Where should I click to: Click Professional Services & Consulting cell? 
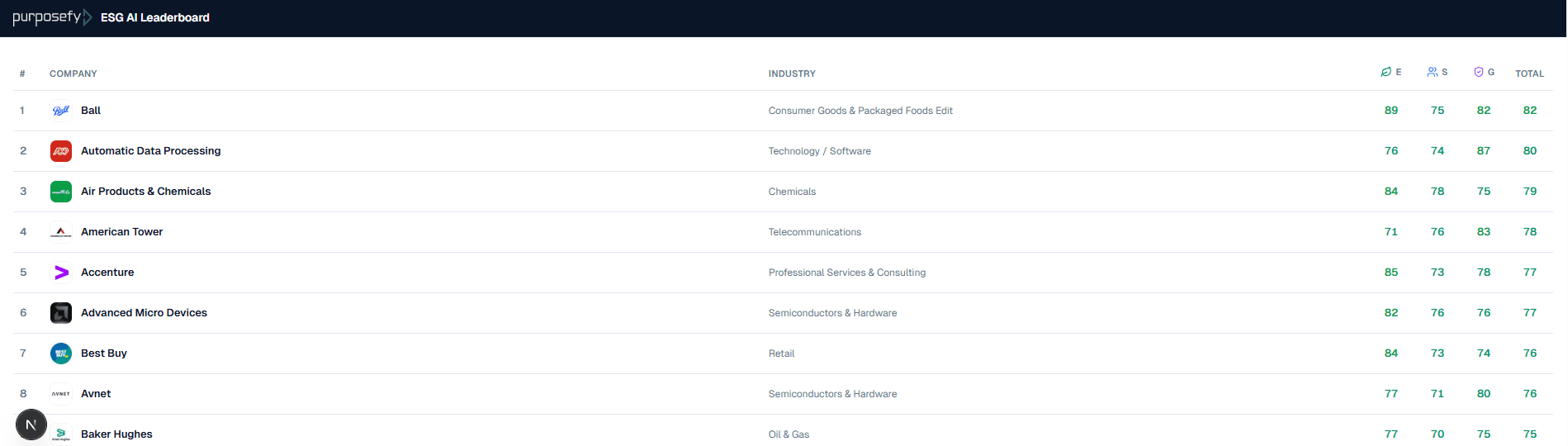point(847,273)
